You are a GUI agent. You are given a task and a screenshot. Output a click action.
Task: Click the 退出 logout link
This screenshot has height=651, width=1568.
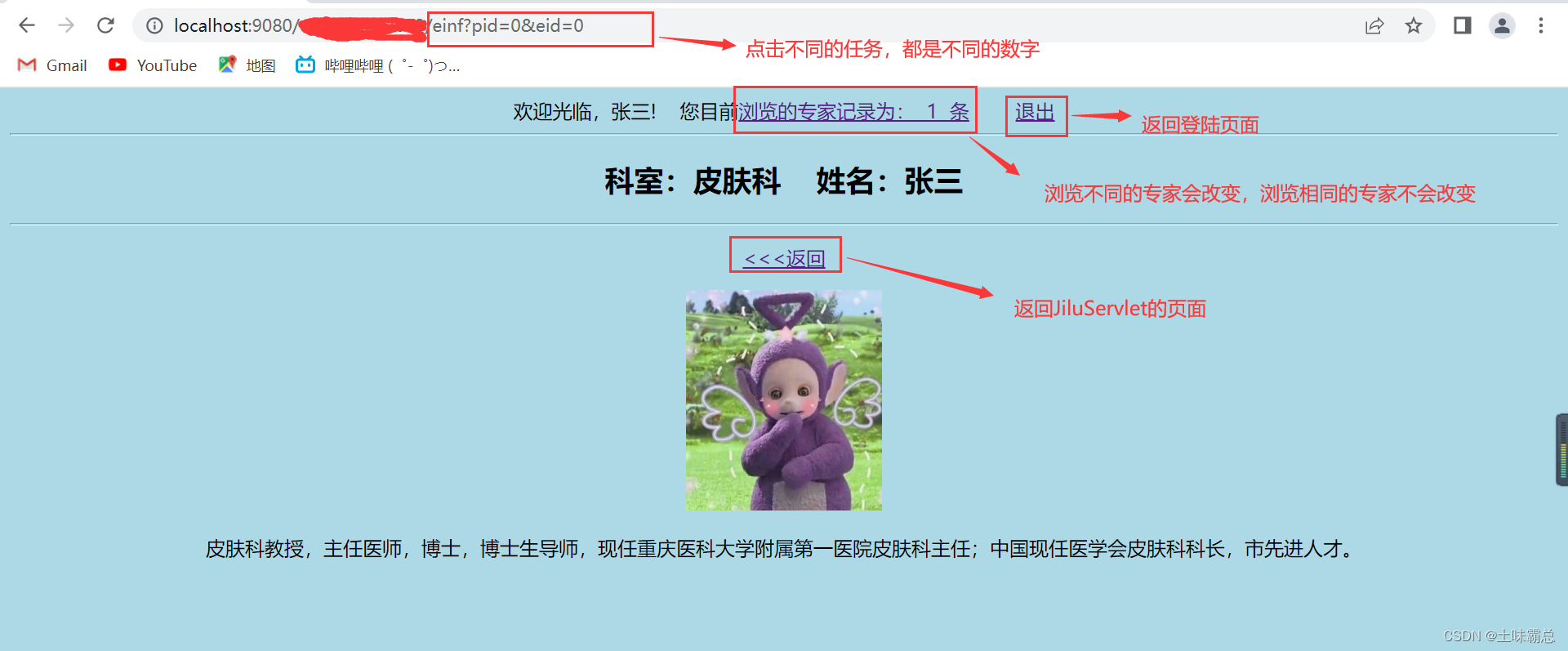pyautogui.click(x=1035, y=112)
